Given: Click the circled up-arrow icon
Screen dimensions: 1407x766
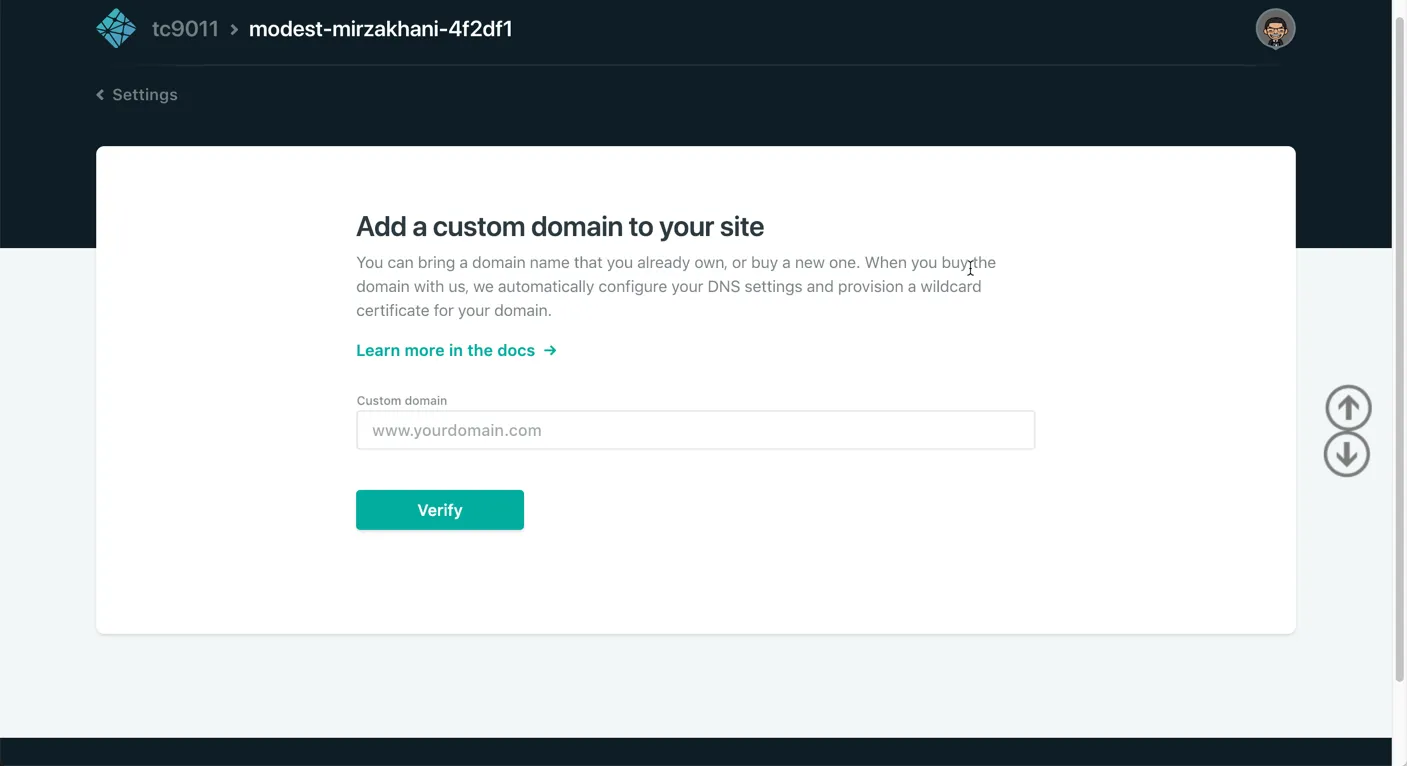Looking at the screenshot, I should tap(1348, 408).
